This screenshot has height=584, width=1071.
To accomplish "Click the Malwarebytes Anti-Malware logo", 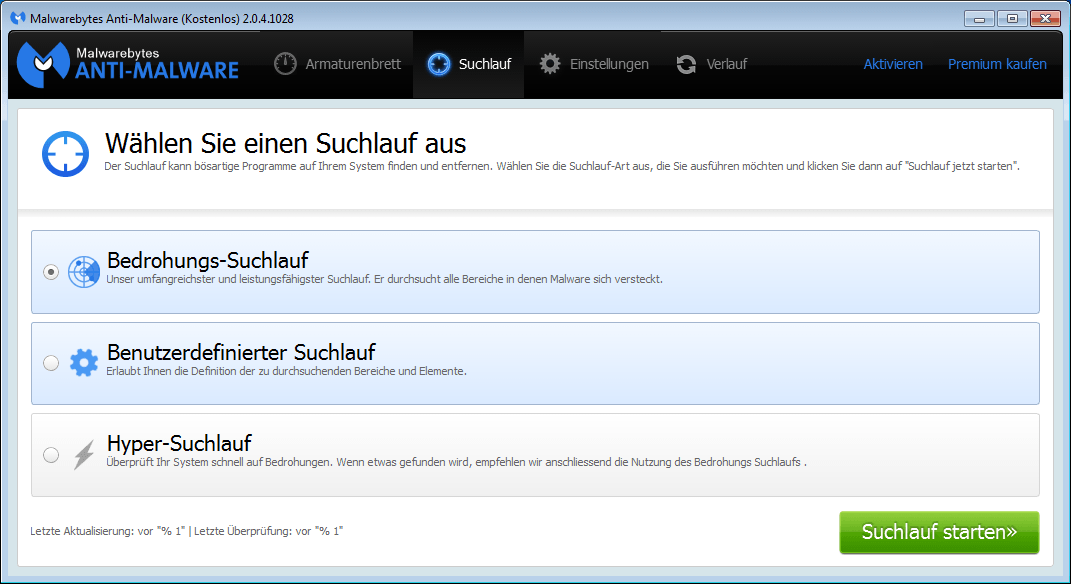I will (x=128, y=63).
